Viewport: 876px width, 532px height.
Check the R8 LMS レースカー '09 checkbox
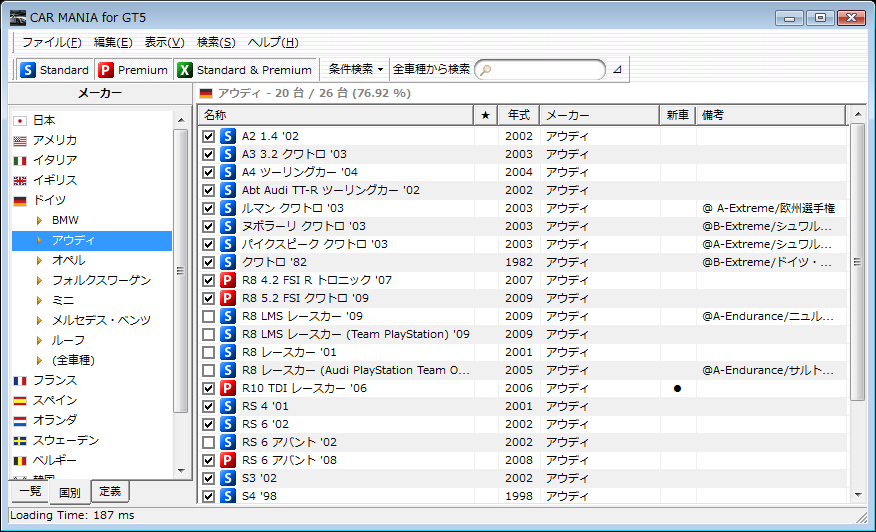tap(208, 316)
